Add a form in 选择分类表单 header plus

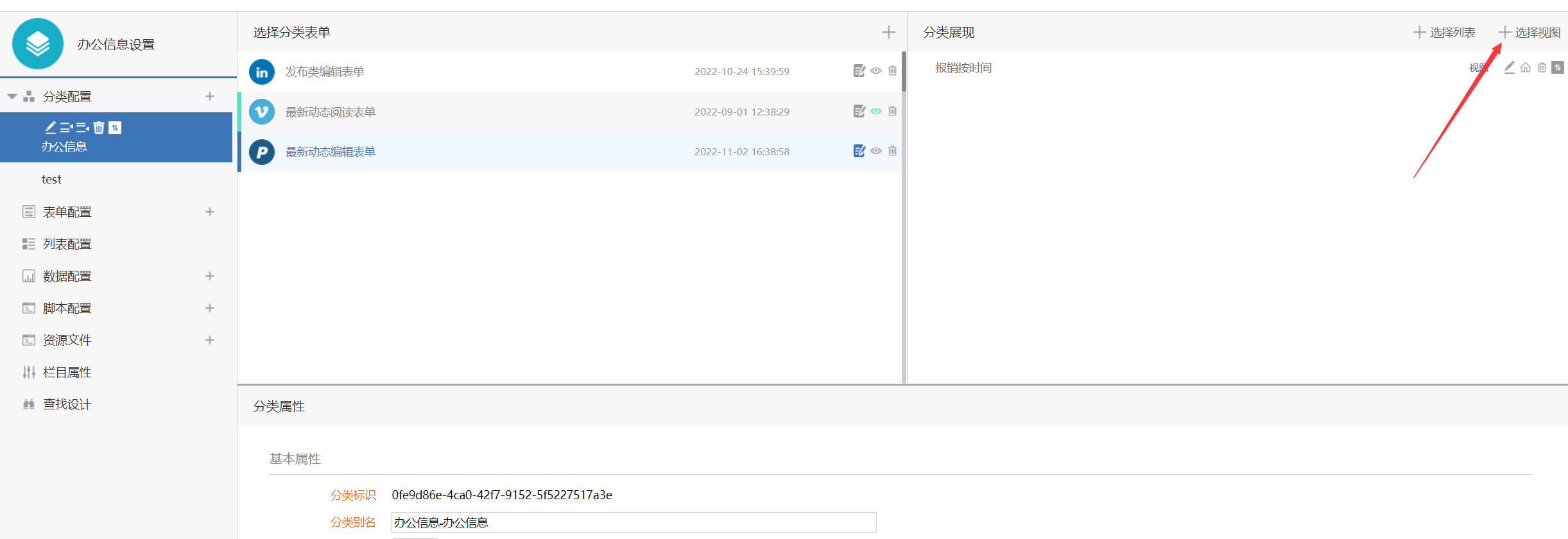pyautogui.click(x=889, y=32)
